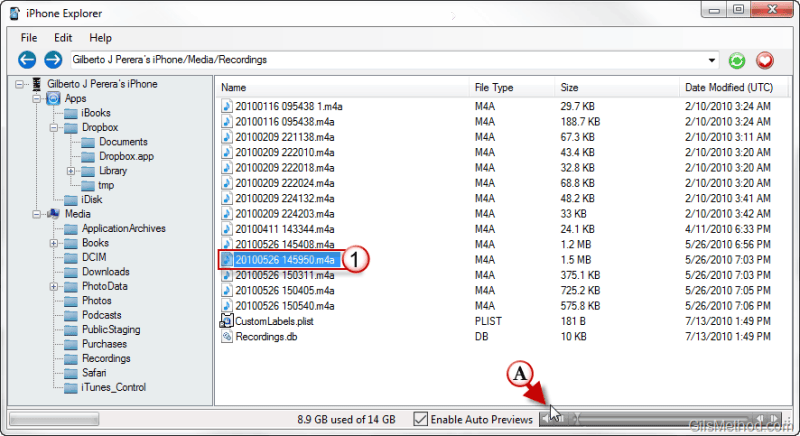
Task: Select file 20100116 095438.m4a
Action: point(285,121)
